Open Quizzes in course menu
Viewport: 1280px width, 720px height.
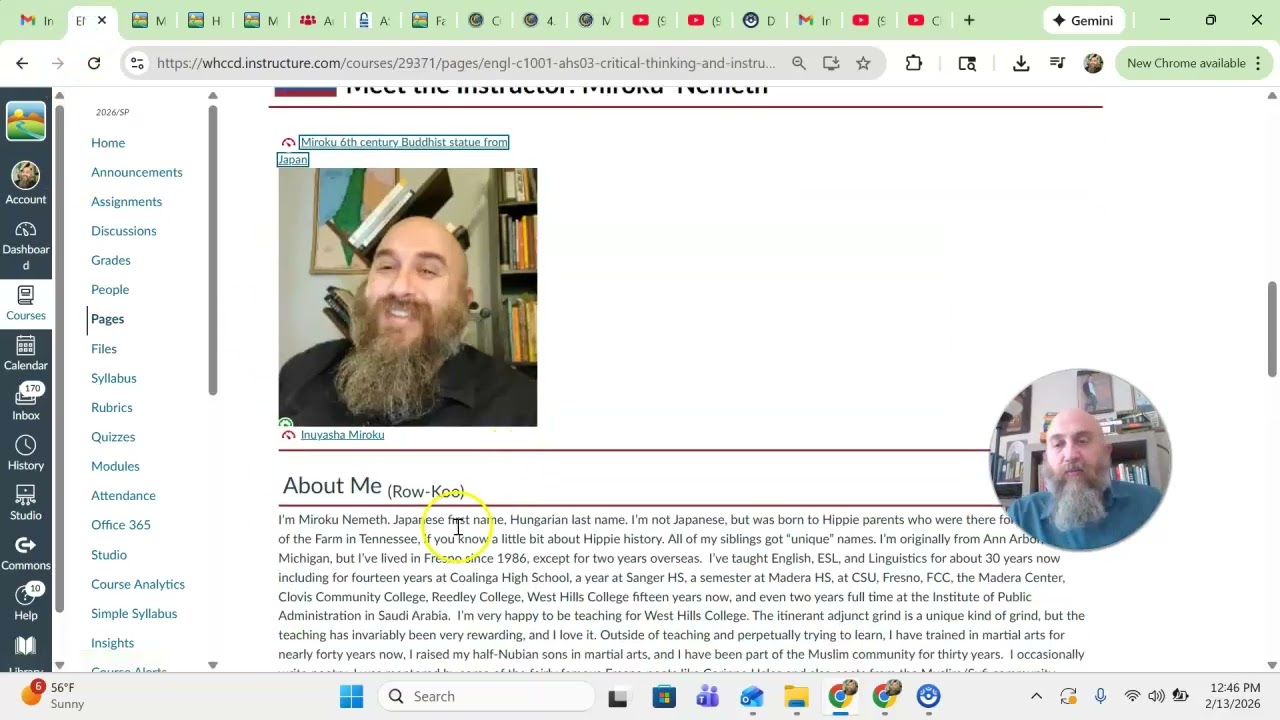[x=113, y=437]
